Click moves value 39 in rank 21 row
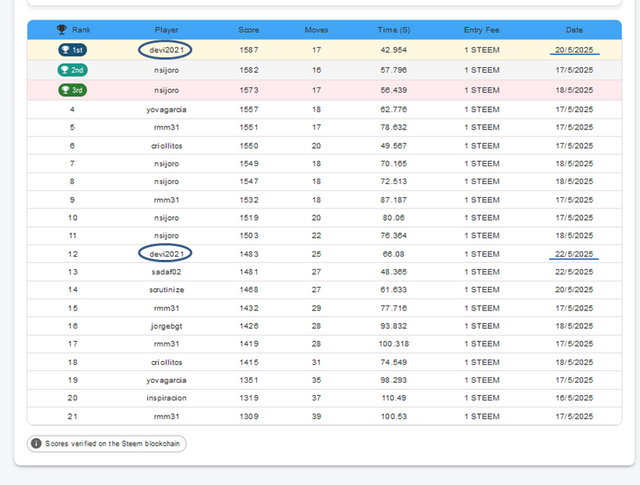 click(x=316, y=416)
